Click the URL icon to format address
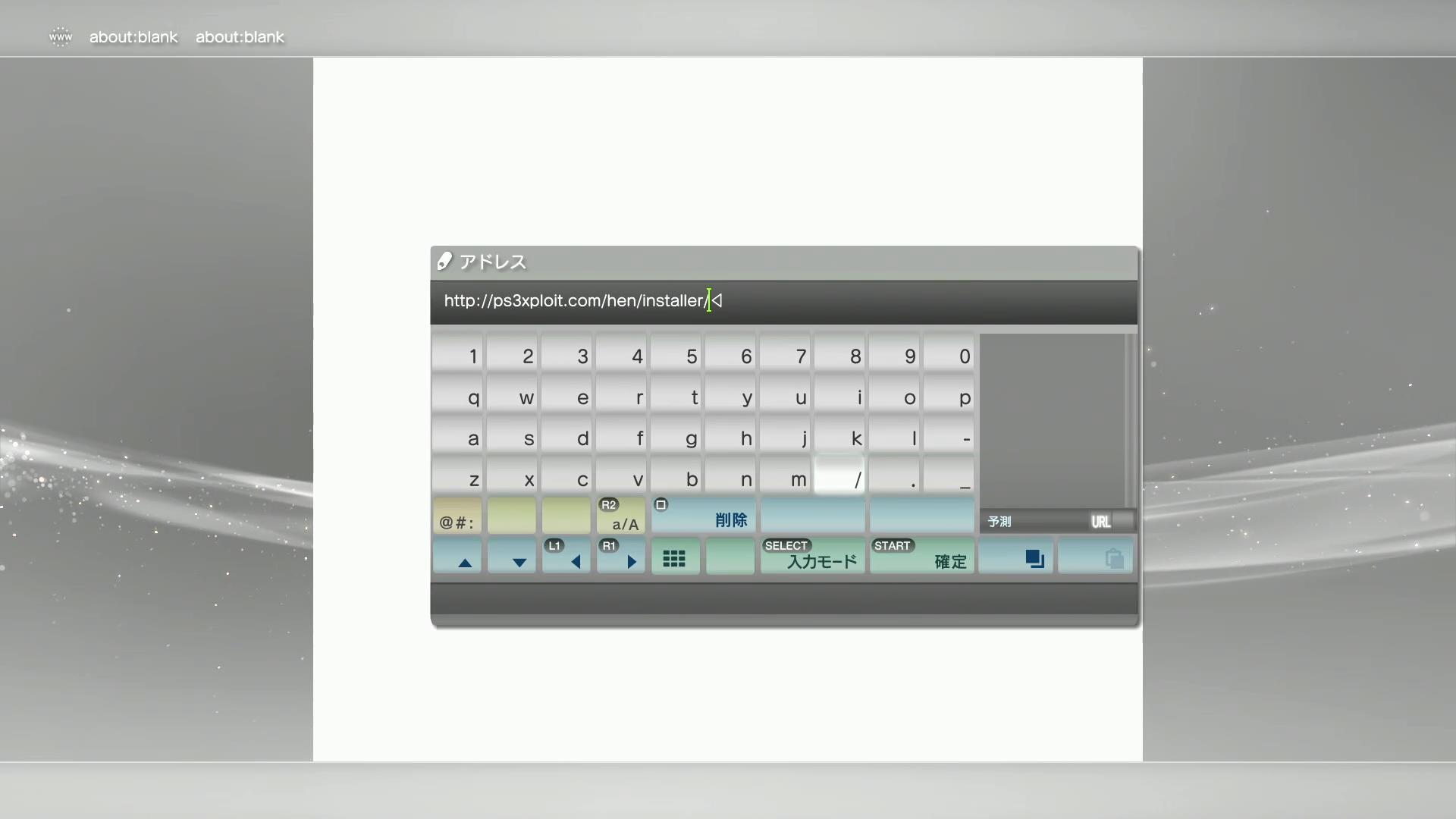Screen dimensions: 1456x819 (1102, 520)
